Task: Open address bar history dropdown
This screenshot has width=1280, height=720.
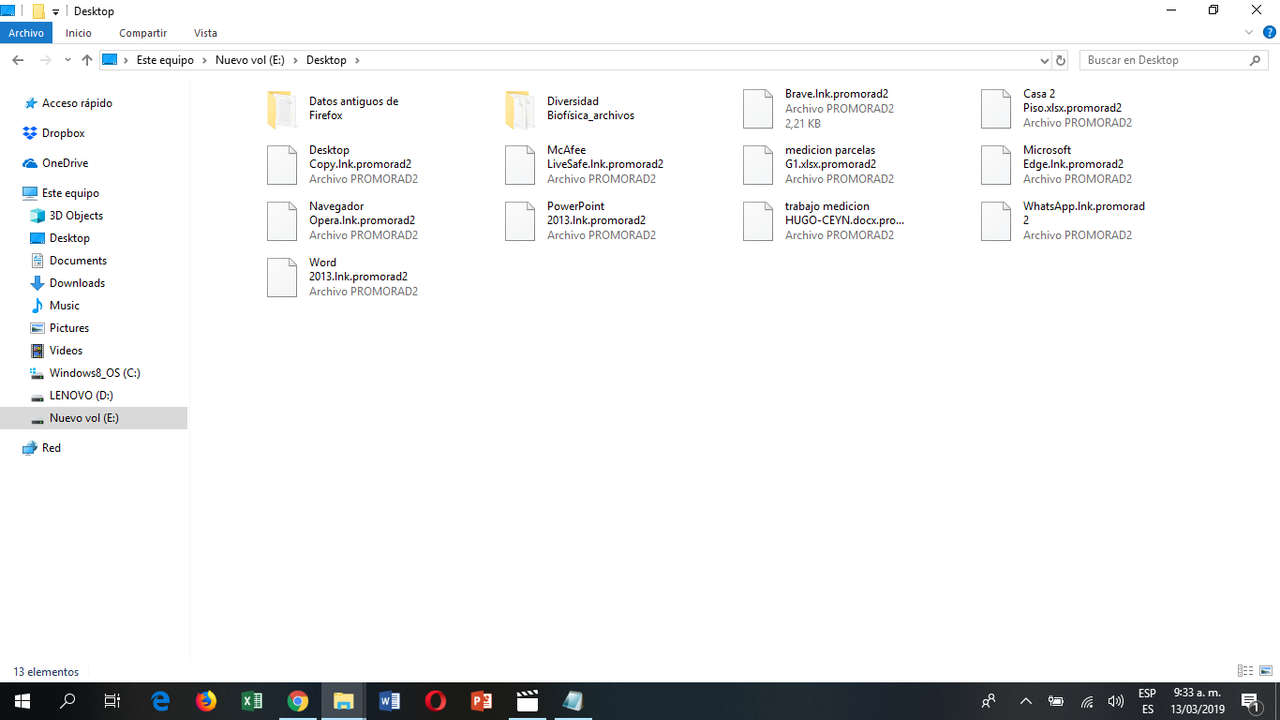Action: pos(1045,61)
